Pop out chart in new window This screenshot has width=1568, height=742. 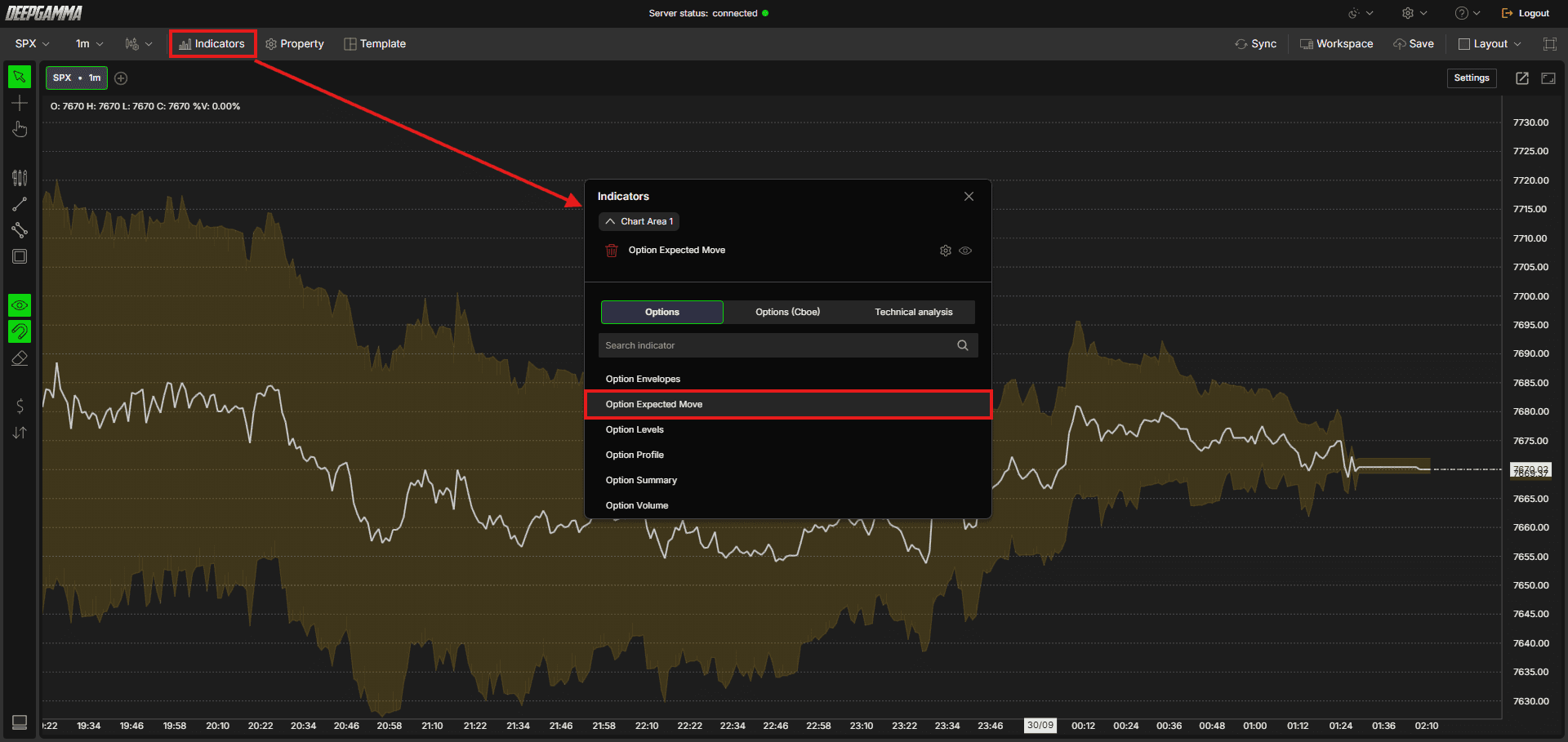pyautogui.click(x=1522, y=78)
